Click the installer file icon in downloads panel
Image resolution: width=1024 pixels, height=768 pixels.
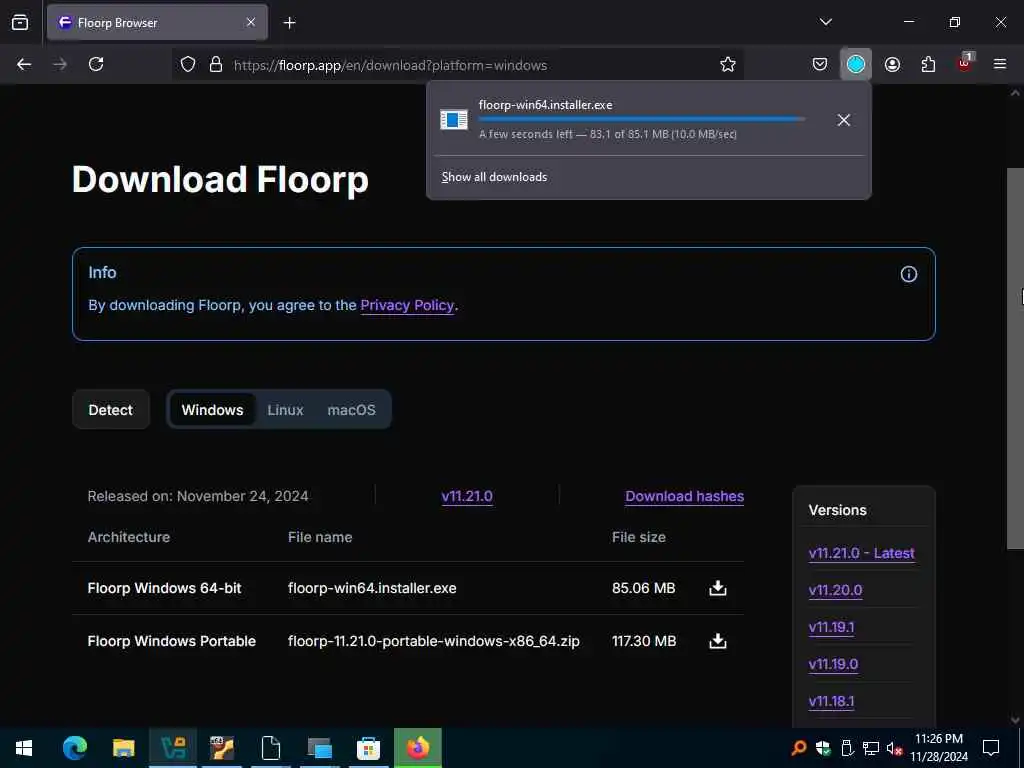(454, 120)
